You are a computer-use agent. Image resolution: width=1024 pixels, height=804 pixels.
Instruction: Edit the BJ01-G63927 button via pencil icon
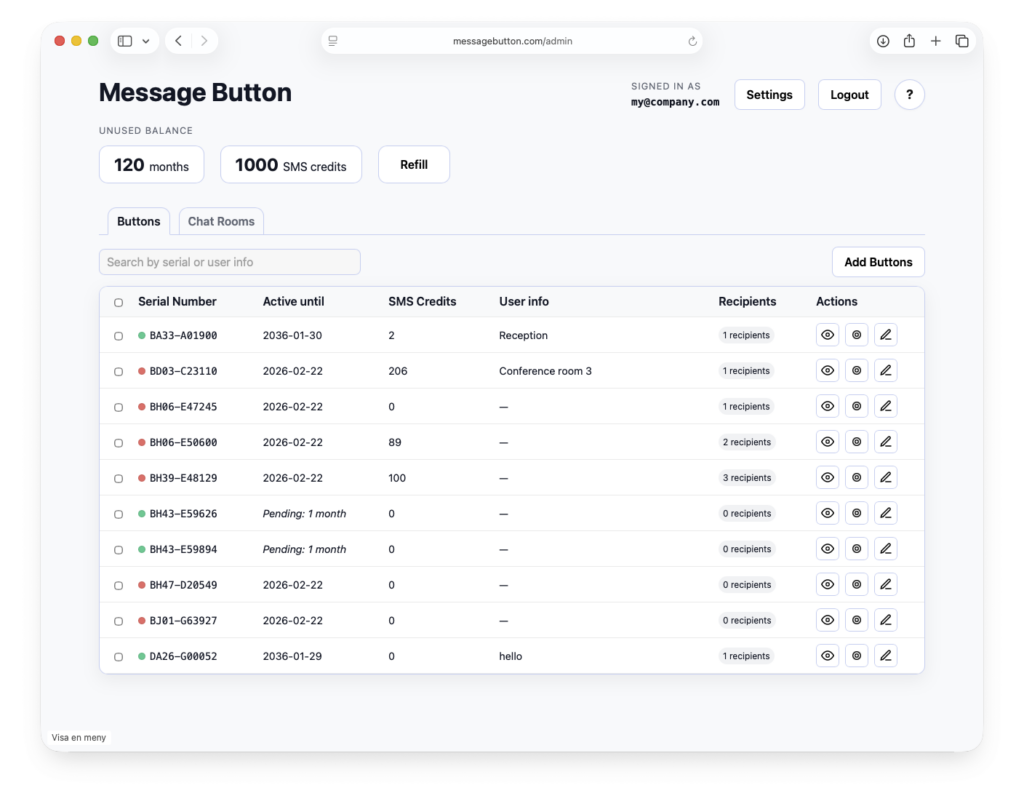point(885,621)
